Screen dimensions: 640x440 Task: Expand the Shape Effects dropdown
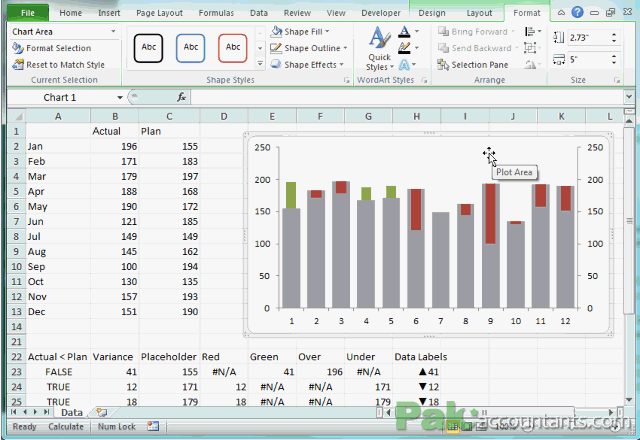307,64
